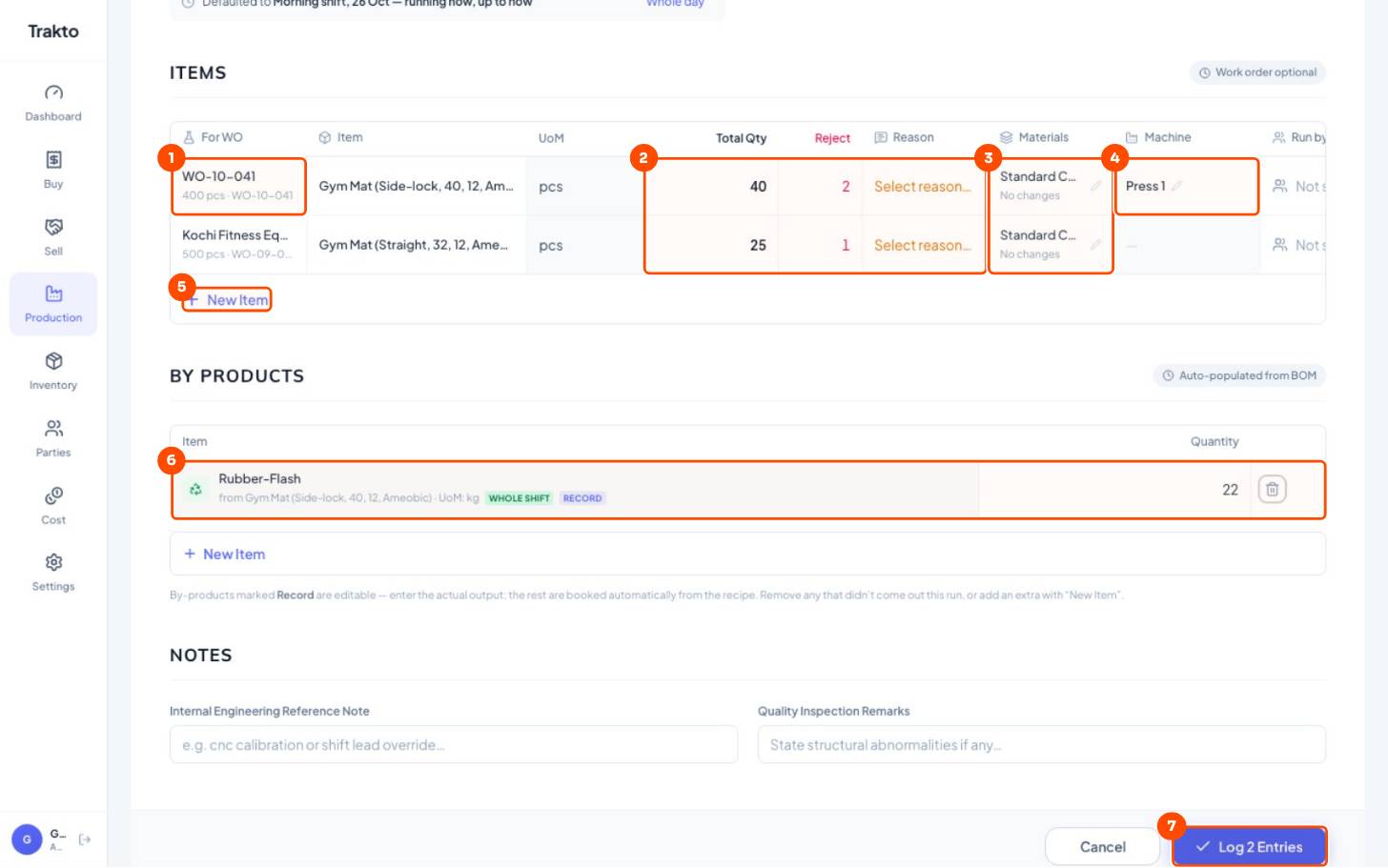Open reason dropdown for 25 qty row
This screenshot has width=1388, height=868.
coord(922,246)
